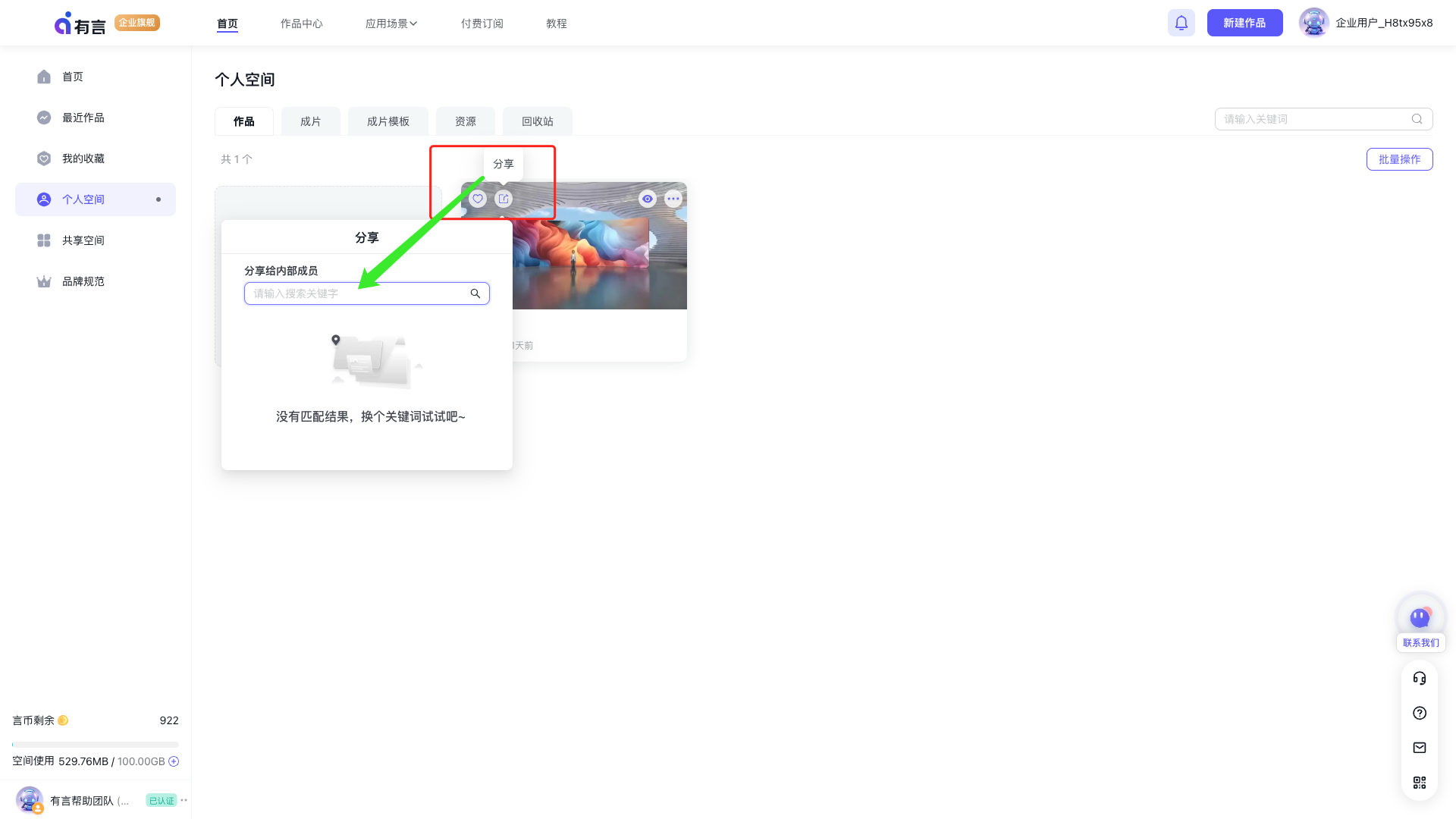Switch to the 作品 tab

click(x=244, y=121)
